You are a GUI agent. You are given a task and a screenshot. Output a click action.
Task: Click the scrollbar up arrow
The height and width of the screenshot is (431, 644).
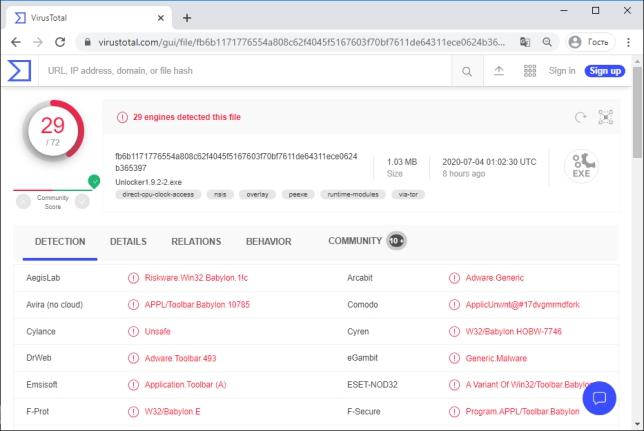coord(637,62)
